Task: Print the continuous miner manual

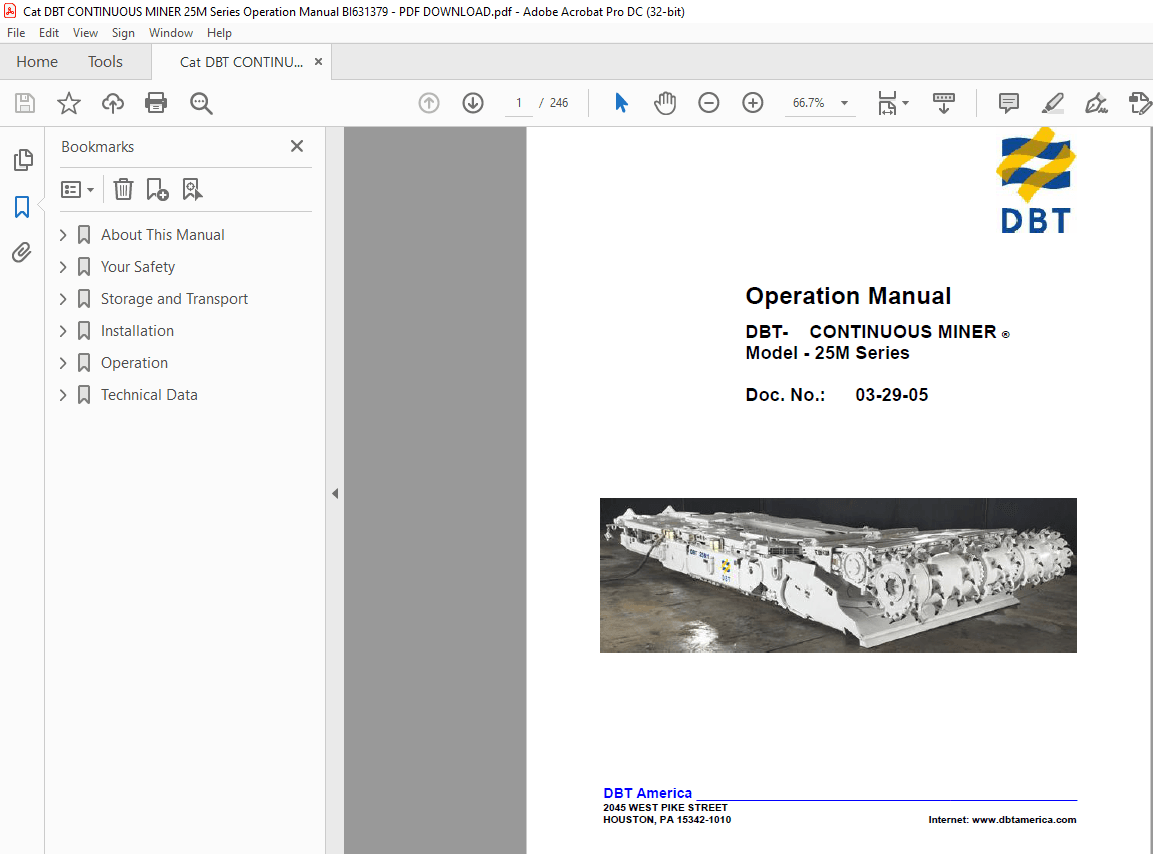Action: tap(156, 103)
